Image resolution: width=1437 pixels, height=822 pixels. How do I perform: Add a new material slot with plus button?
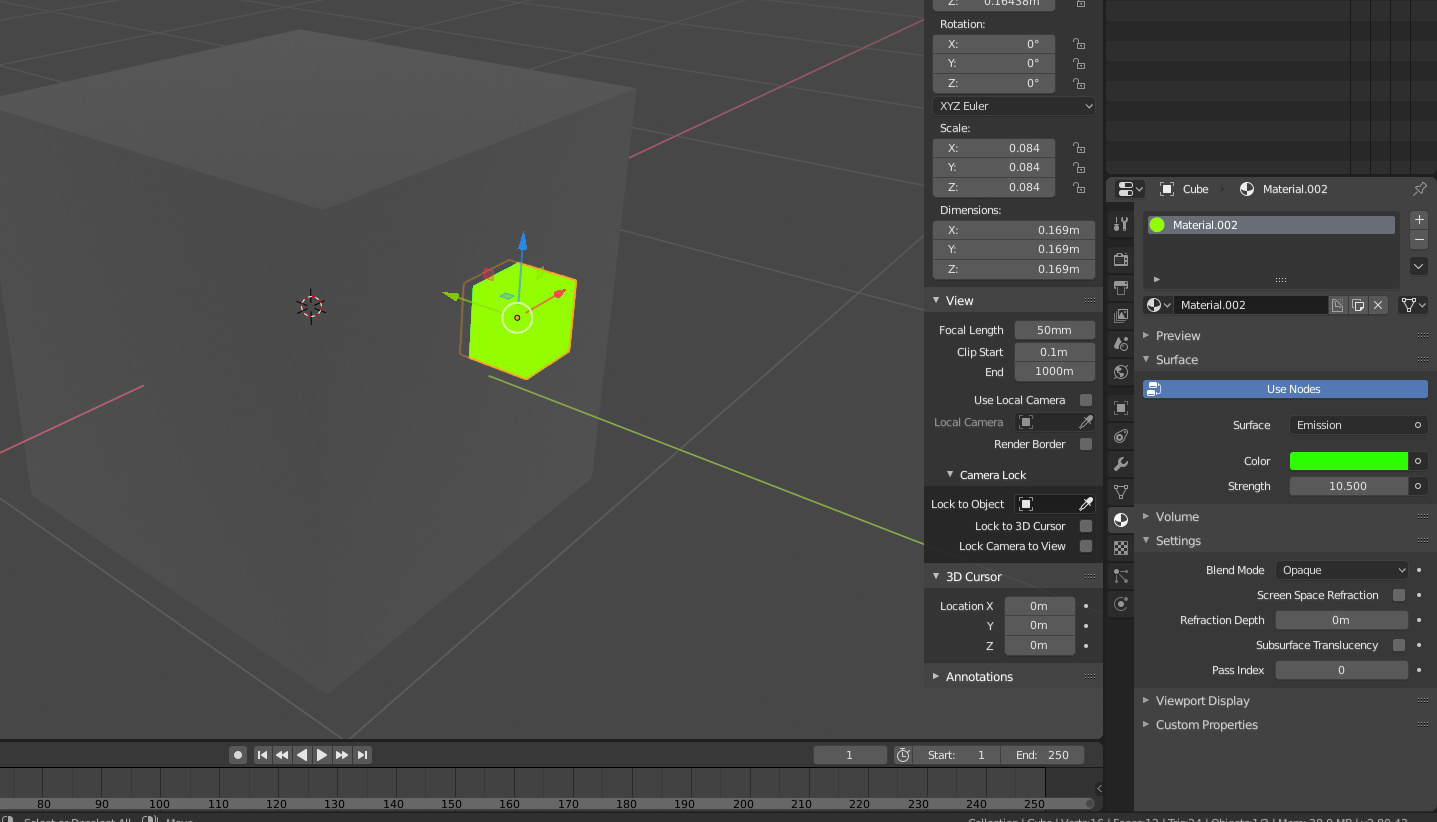[1418, 219]
